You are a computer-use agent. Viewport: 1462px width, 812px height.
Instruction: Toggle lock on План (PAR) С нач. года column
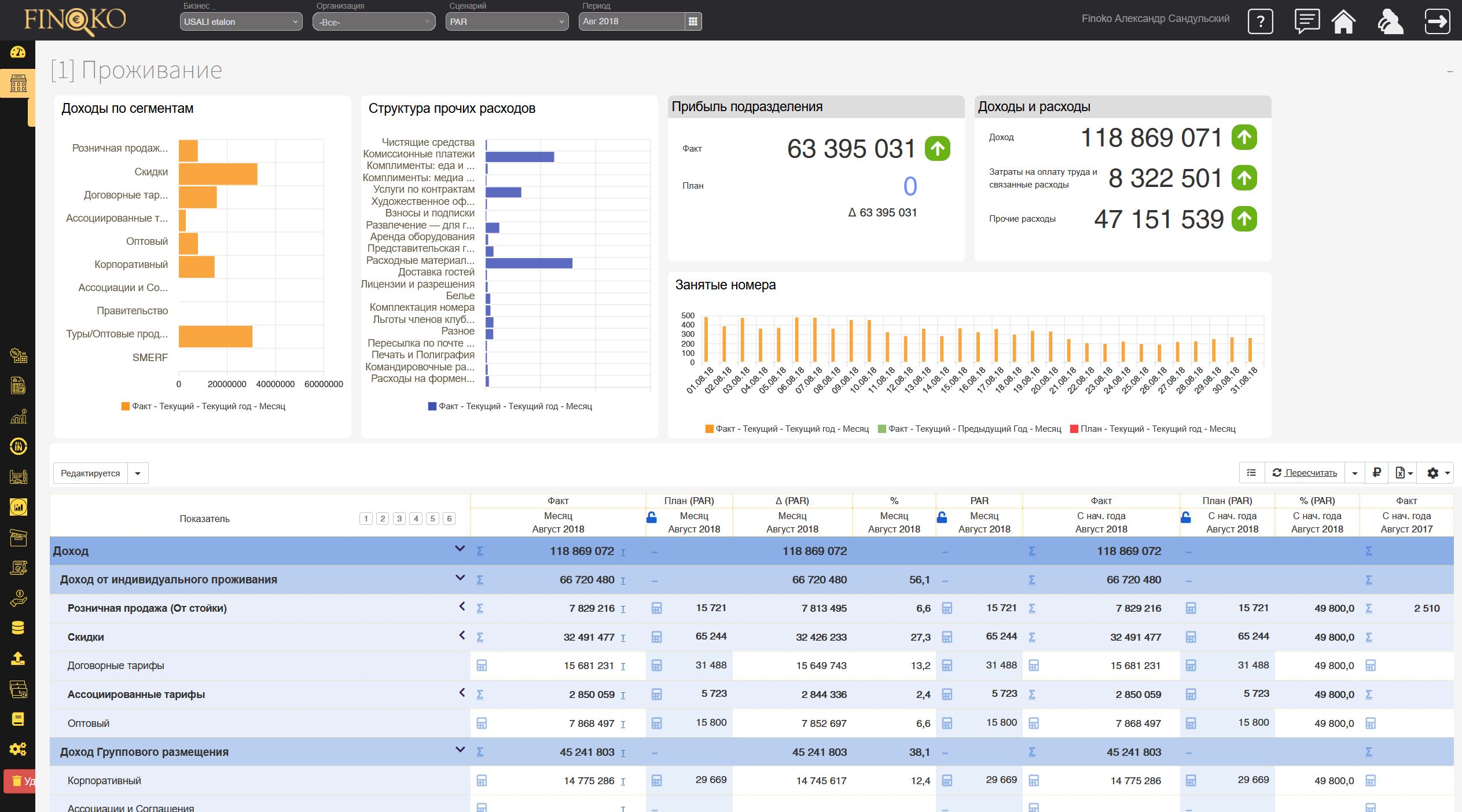[1185, 517]
